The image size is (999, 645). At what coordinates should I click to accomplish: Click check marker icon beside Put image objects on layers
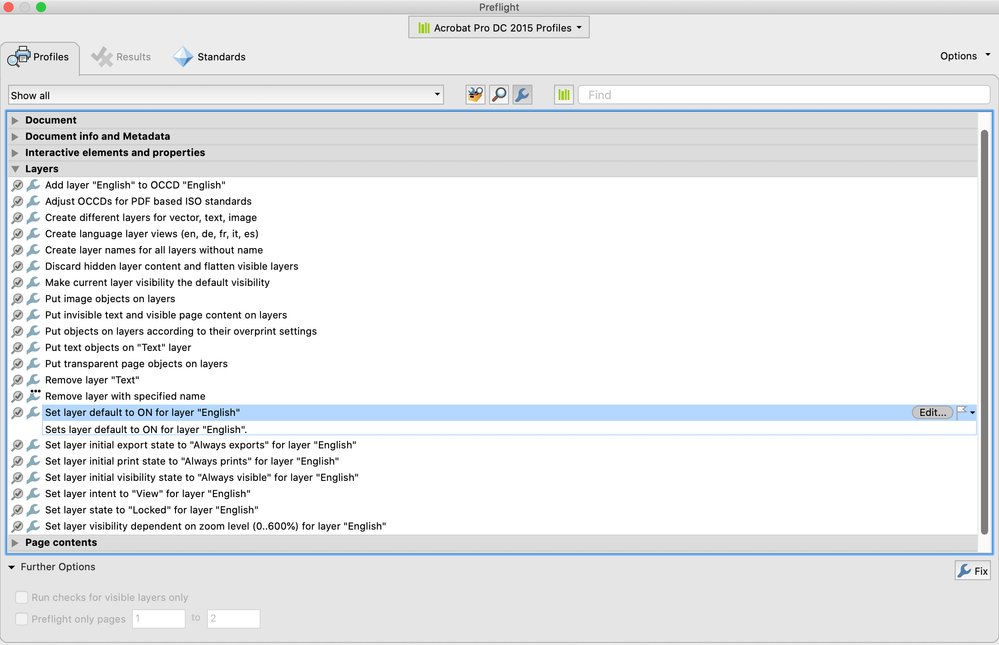[x=17, y=298]
